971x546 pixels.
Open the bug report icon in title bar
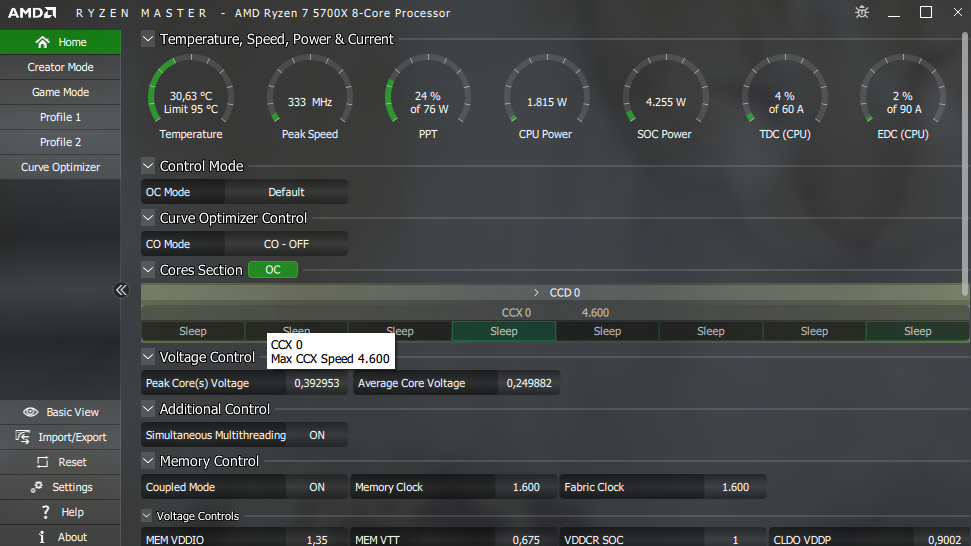[x=861, y=12]
